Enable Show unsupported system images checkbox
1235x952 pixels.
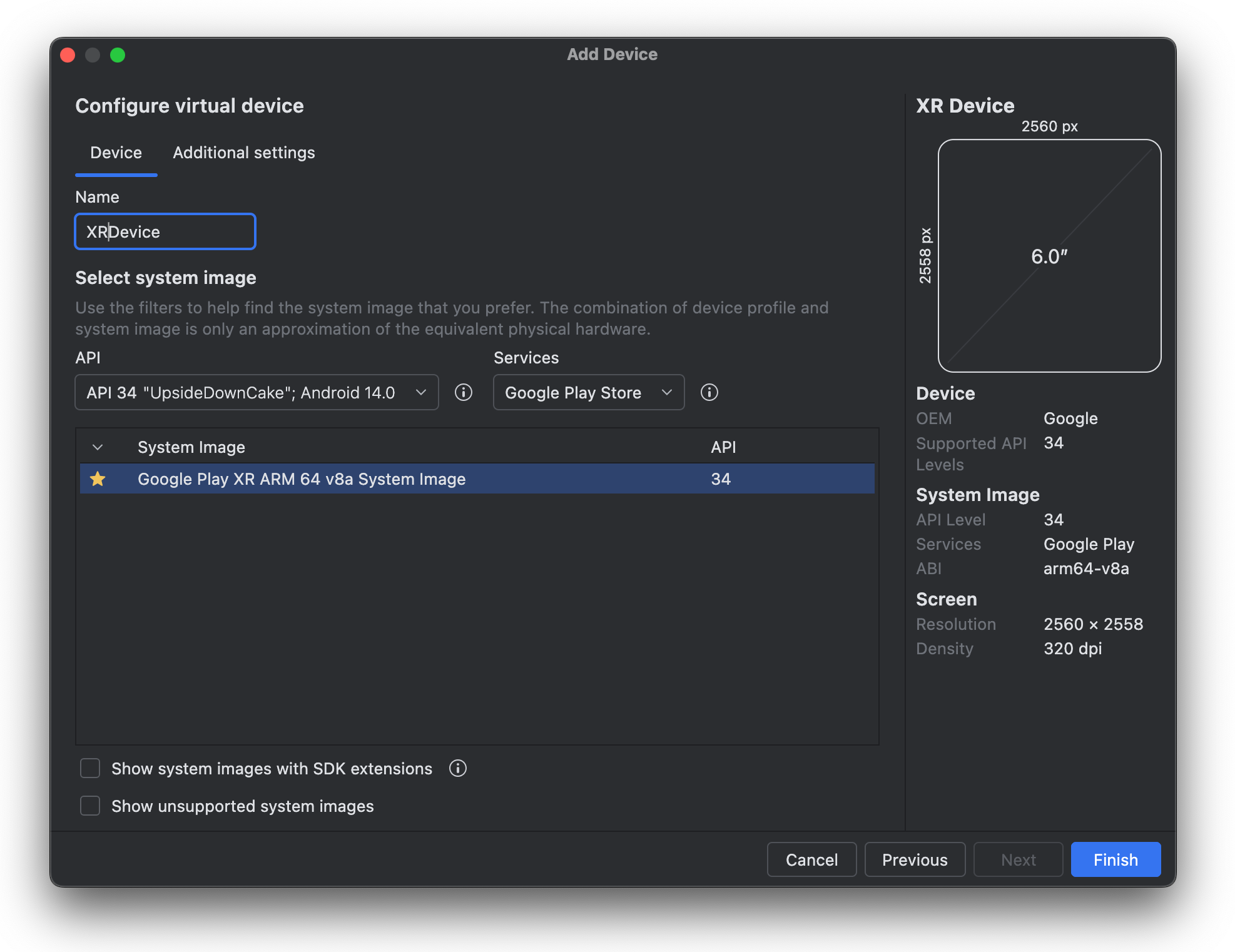[90, 806]
